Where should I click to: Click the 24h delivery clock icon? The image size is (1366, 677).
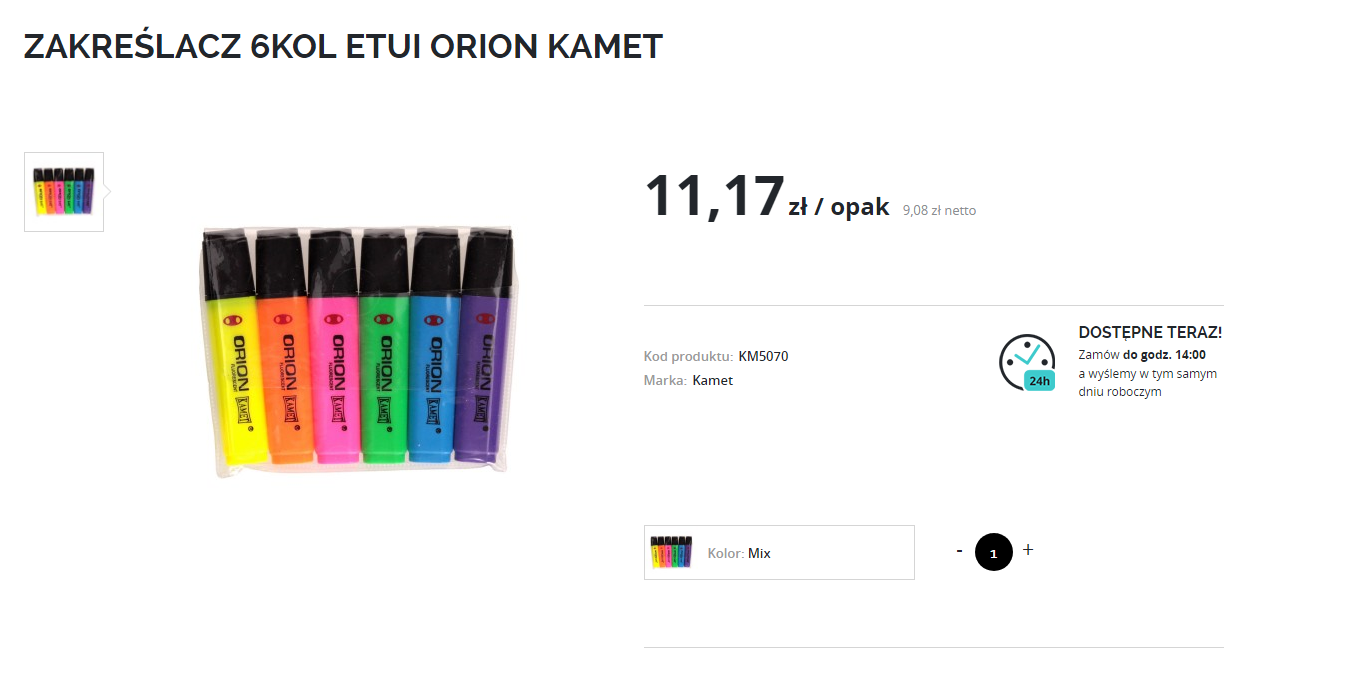pos(1027,362)
